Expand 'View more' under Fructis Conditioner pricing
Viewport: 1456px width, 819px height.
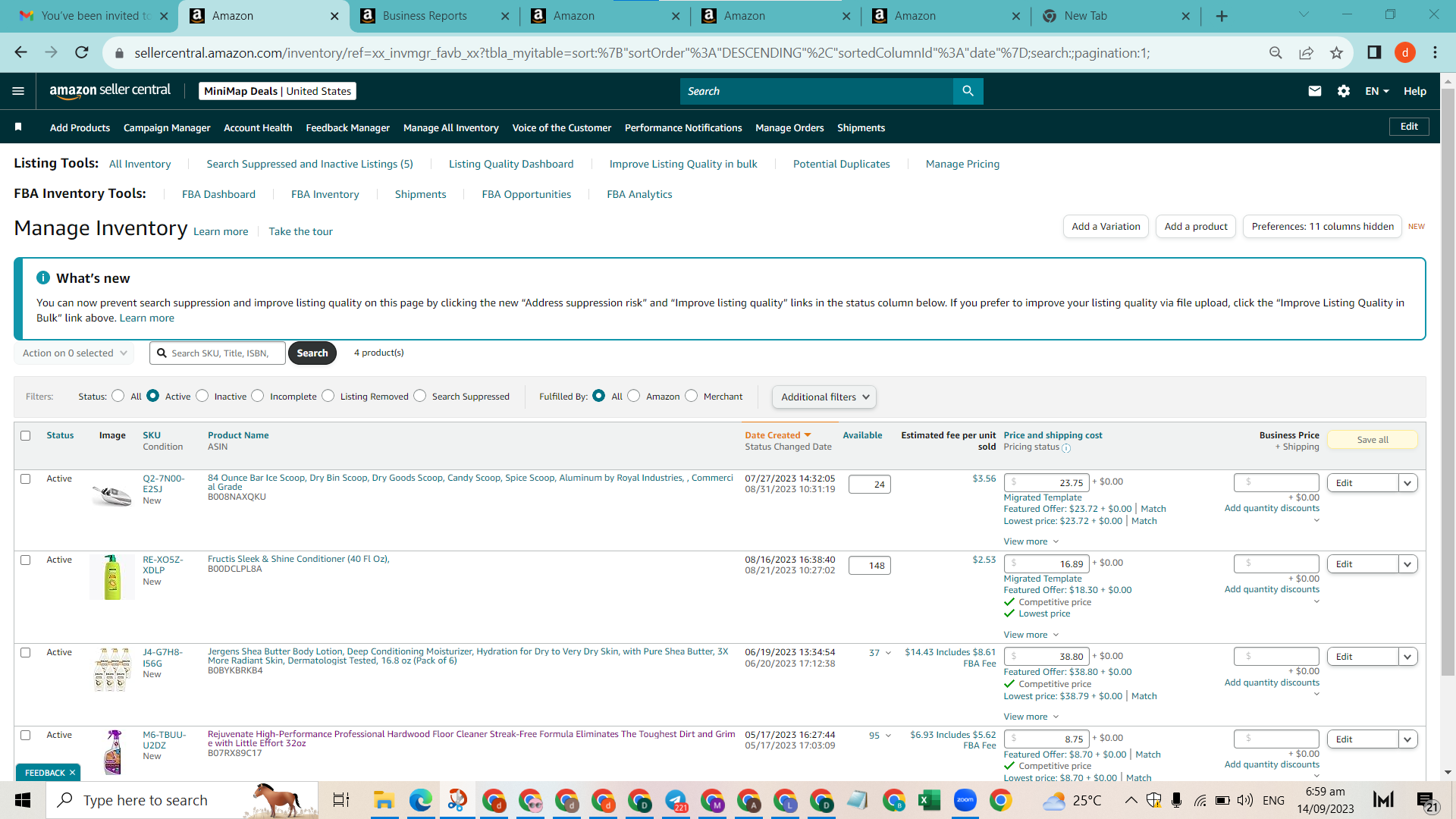coord(1031,635)
